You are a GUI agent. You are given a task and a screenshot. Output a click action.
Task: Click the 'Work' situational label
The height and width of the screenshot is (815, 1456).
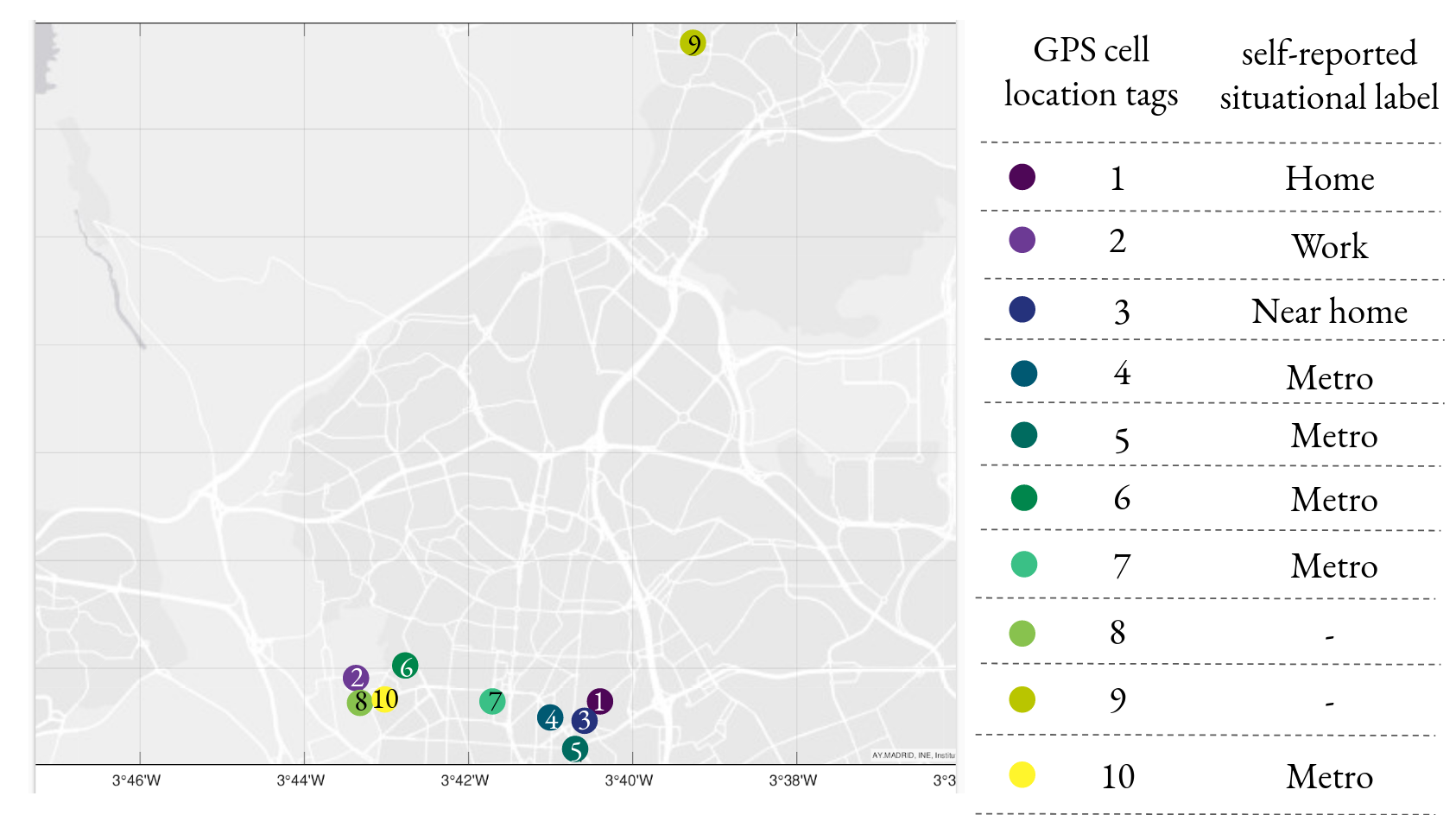[1329, 247]
